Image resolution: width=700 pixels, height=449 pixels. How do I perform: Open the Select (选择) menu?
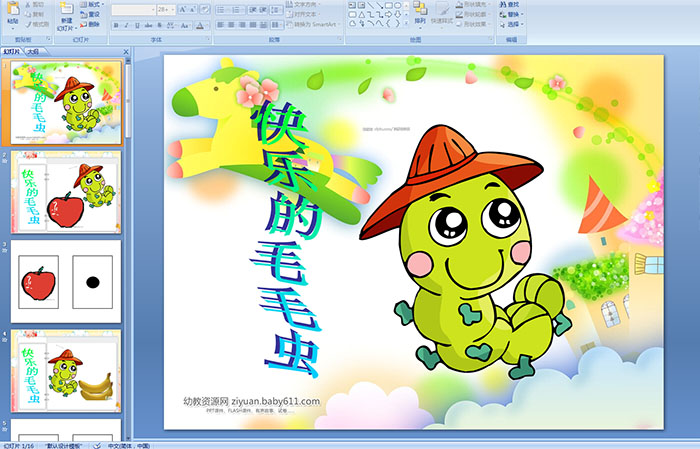click(511, 24)
